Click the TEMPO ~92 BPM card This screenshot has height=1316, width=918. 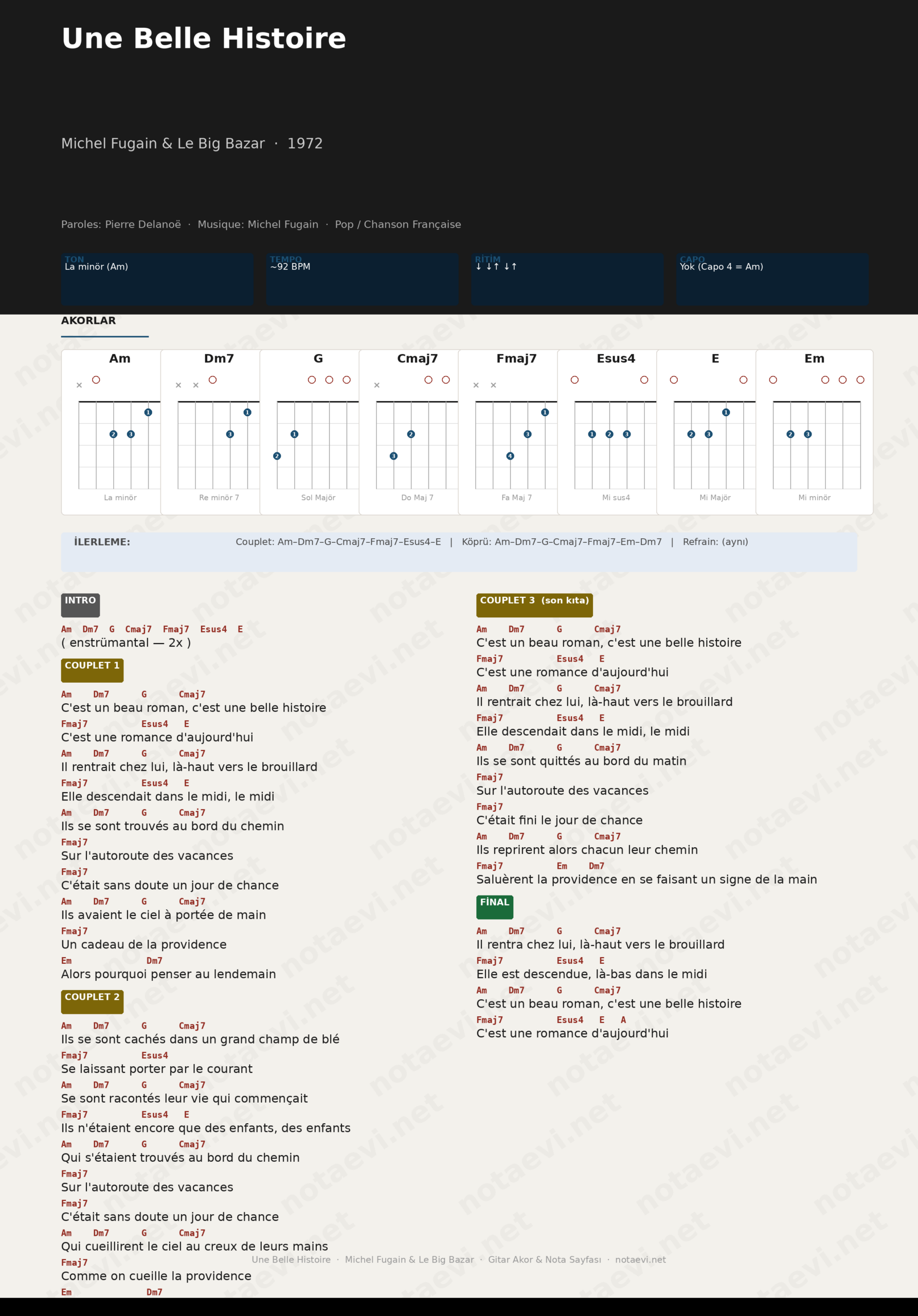tap(362, 279)
